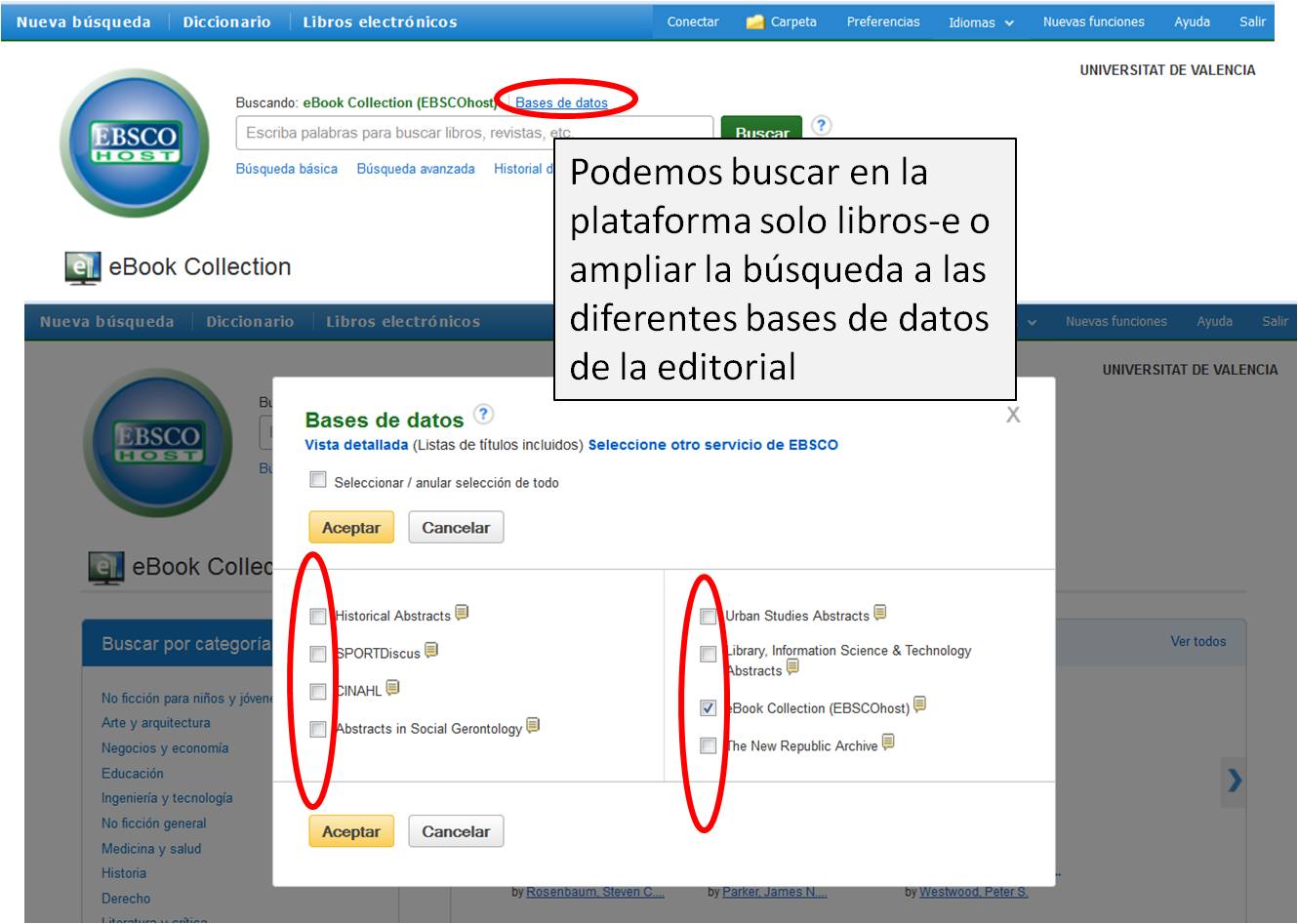Click Ayuda in the lower page bar
1298x924 pixels.
point(1214,321)
